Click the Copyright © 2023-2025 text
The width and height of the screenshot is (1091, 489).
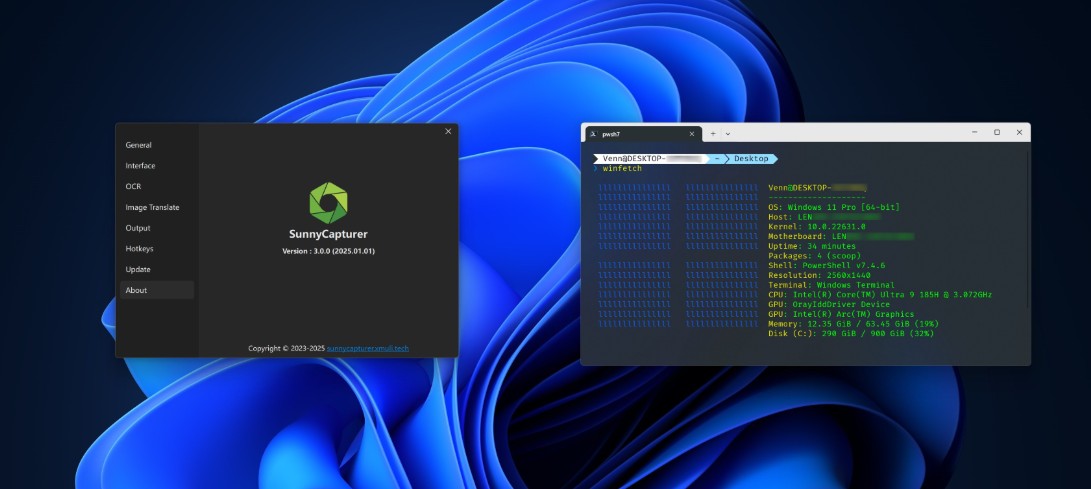point(286,348)
